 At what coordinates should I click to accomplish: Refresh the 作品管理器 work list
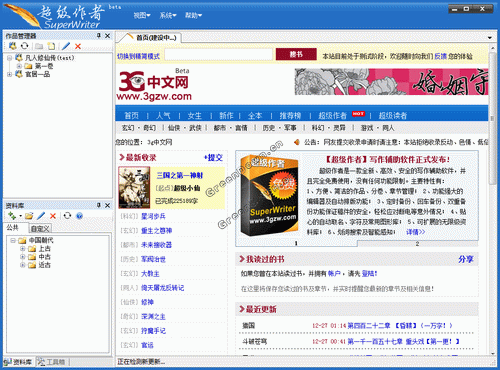25,46
